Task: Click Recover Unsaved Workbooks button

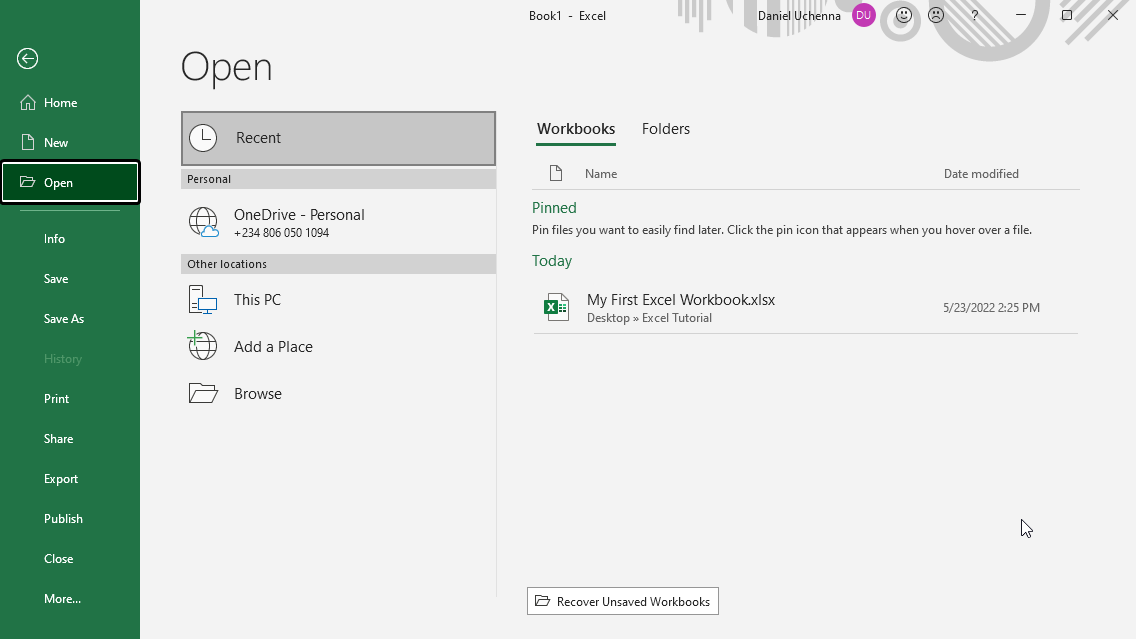Action: point(622,601)
